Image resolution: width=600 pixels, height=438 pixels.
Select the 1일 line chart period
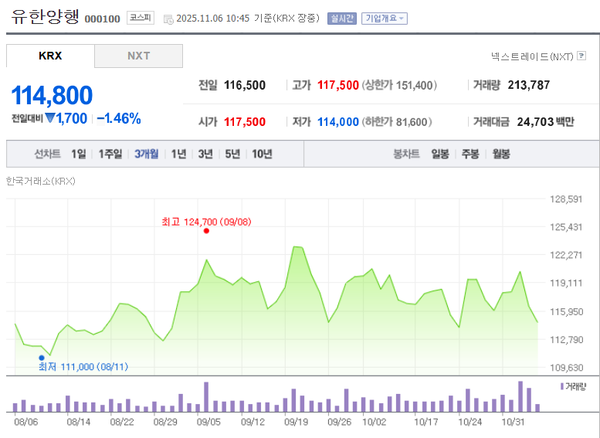[79, 154]
